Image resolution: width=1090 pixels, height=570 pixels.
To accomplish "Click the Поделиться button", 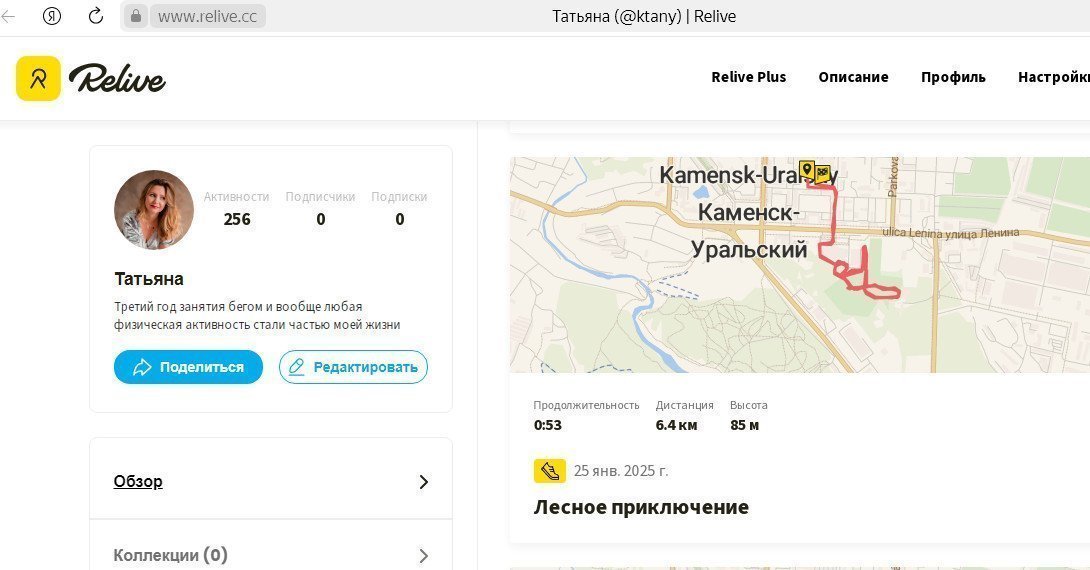I will [x=188, y=367].
